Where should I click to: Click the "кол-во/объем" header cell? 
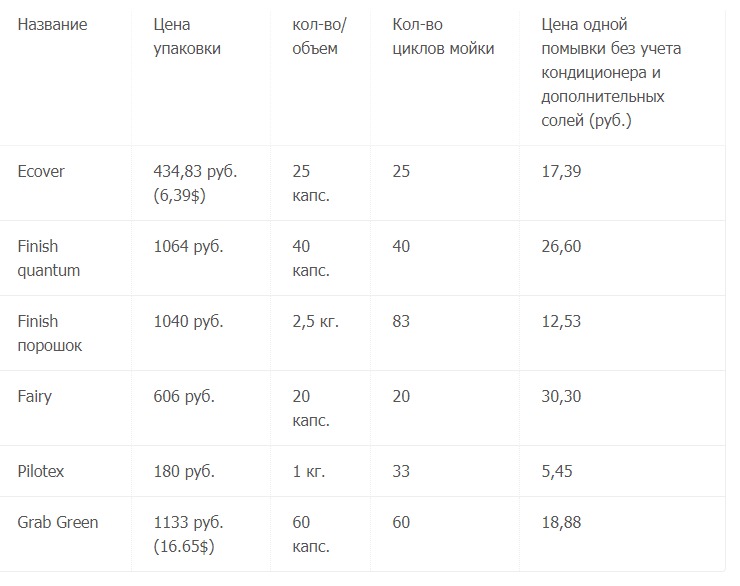[319, 36]
